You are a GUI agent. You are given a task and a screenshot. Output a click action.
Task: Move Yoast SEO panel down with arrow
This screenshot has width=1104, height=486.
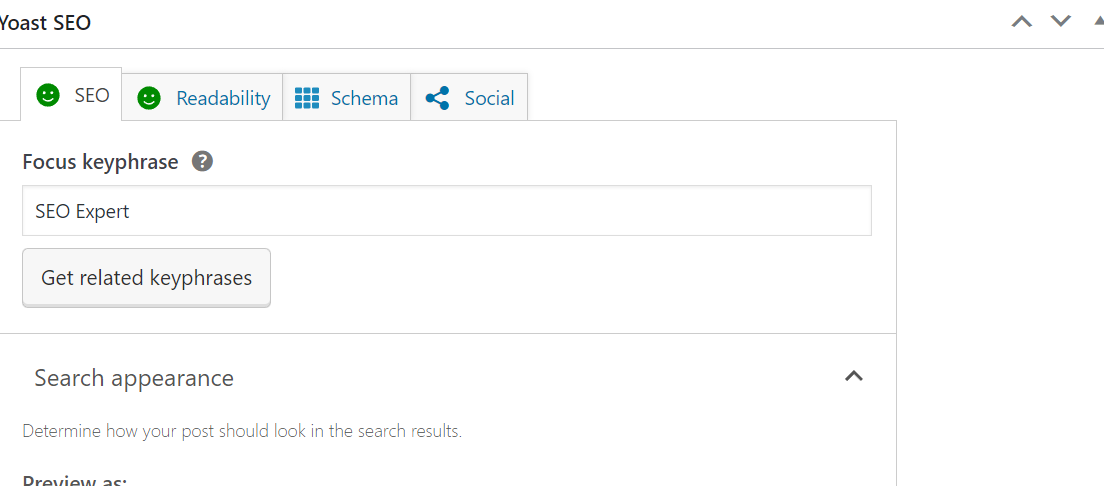click(x=1061, y=21)
